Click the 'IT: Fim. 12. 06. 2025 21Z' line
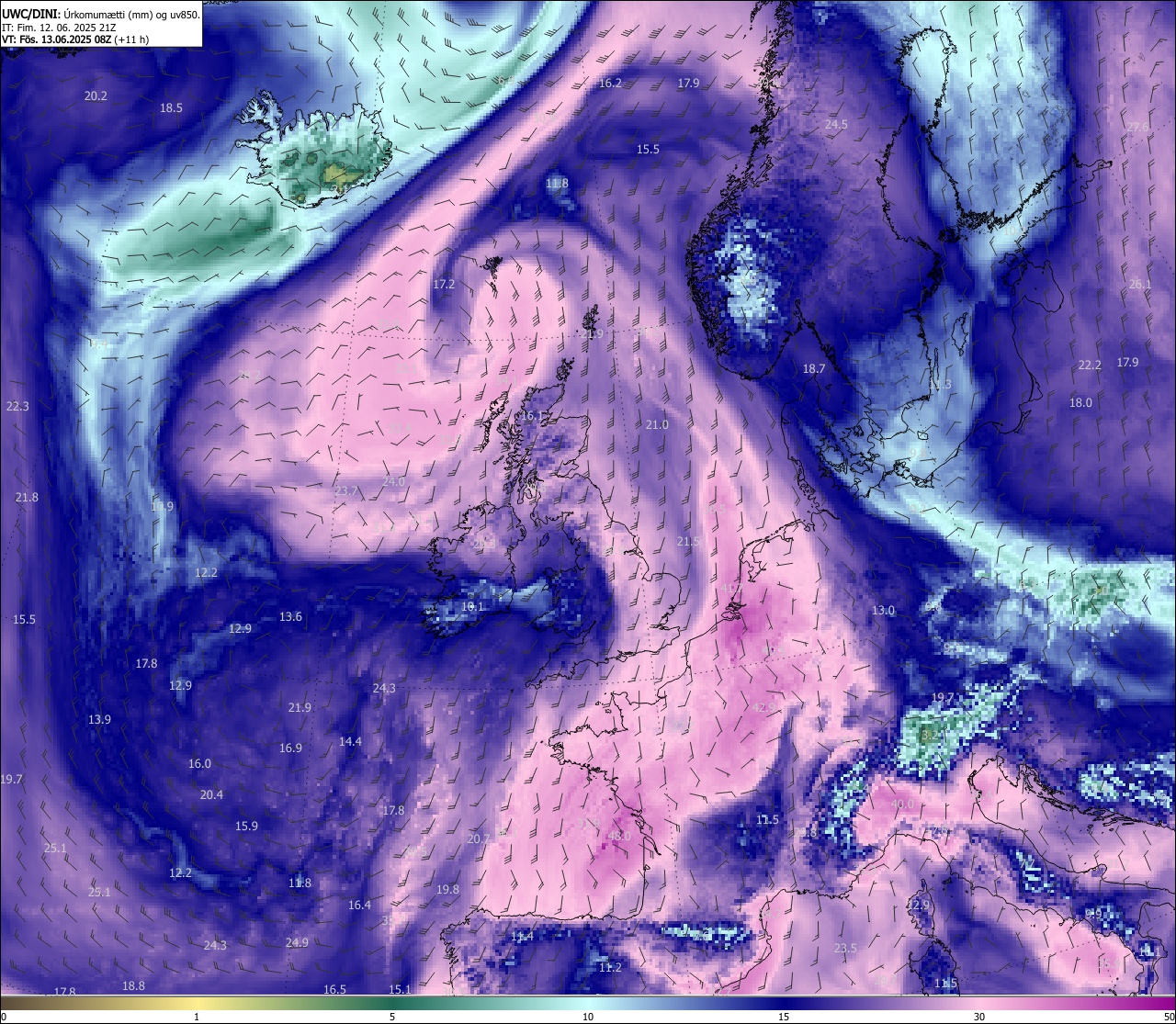 (x=58, y=28)
